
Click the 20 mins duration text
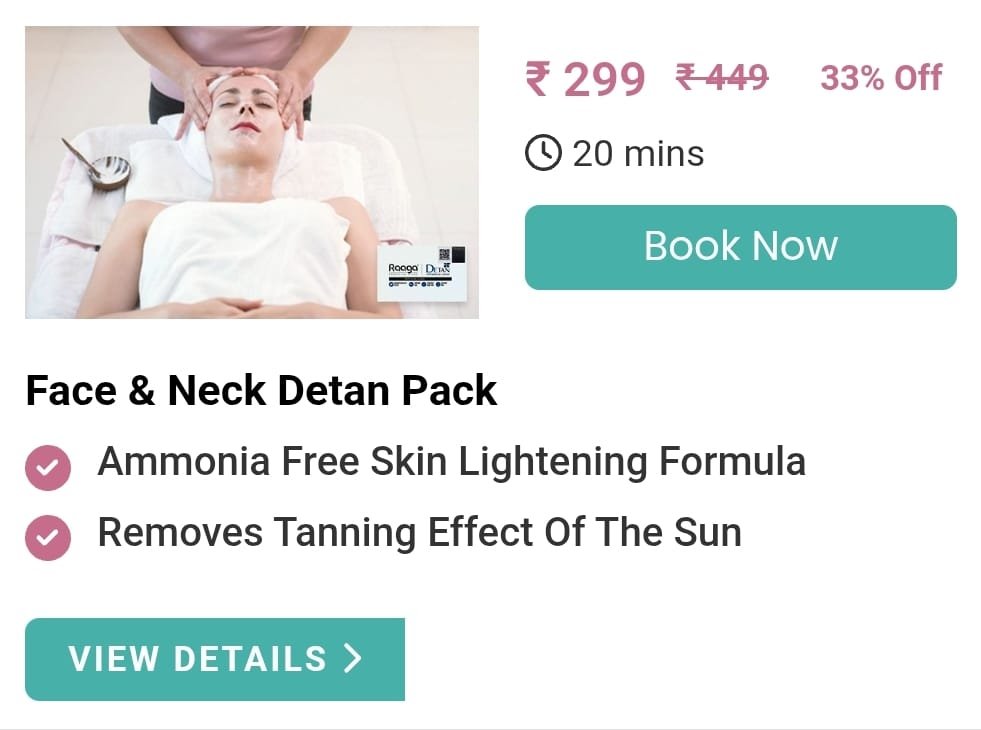coord(638,154)
